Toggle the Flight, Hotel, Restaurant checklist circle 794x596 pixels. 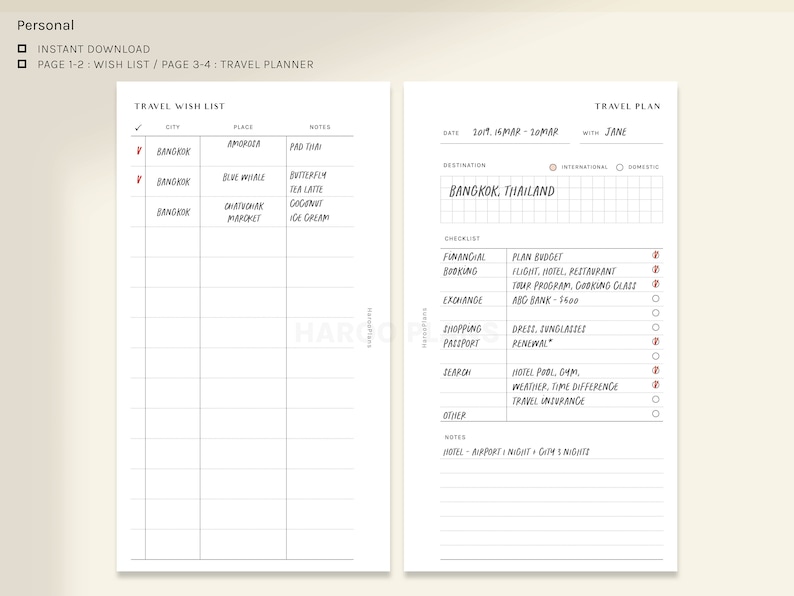[x=656, y=269]
